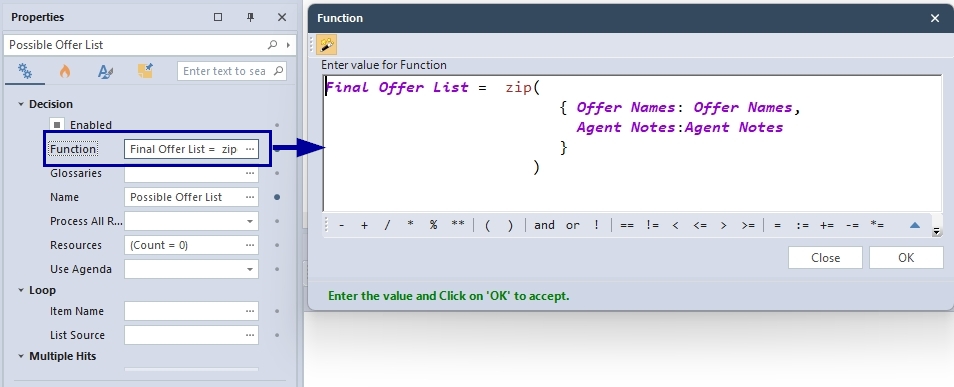Switch to the gears properties tab

tap(25, 71)
